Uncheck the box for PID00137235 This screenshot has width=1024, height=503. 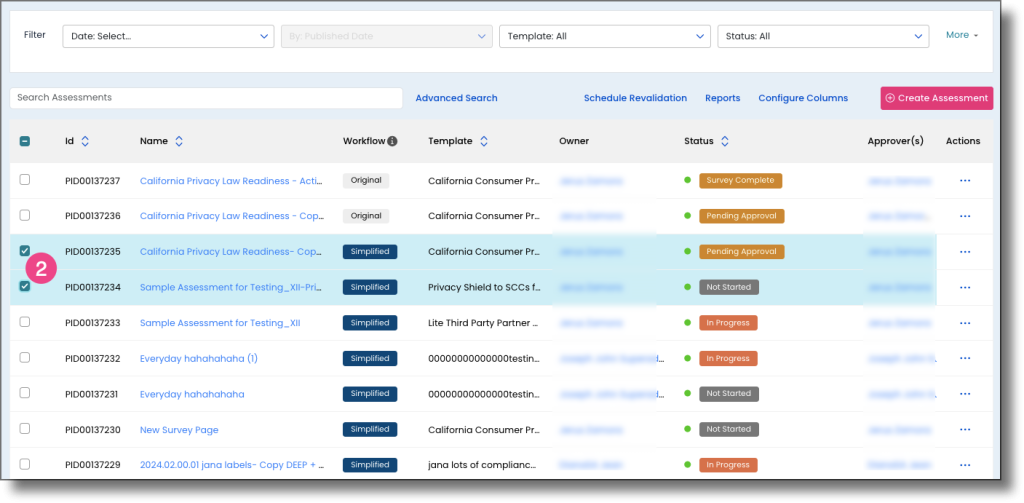click(25, 251)
